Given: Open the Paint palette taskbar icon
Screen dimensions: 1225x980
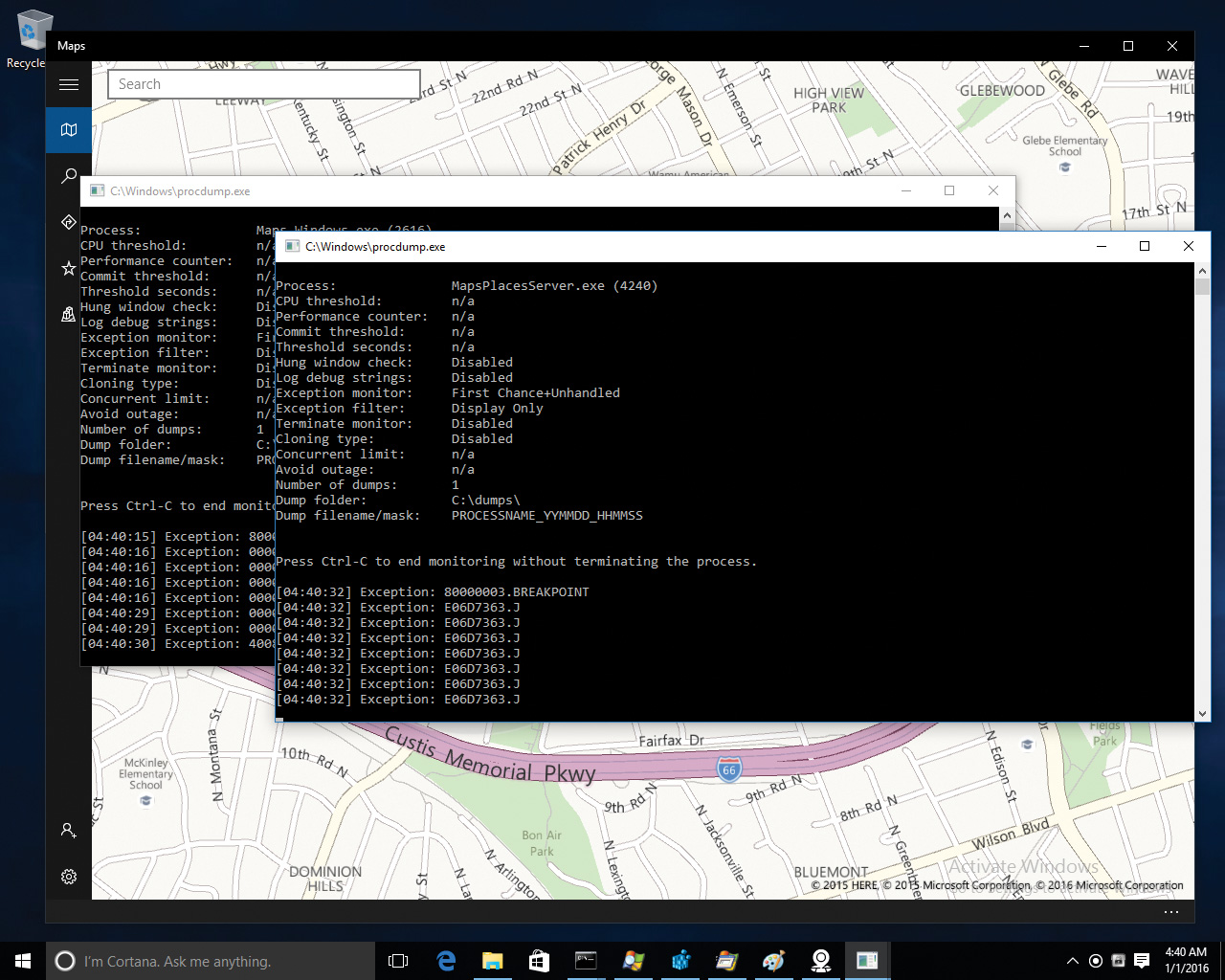Looking at the screenshot, I should click(x=773, y=961).
